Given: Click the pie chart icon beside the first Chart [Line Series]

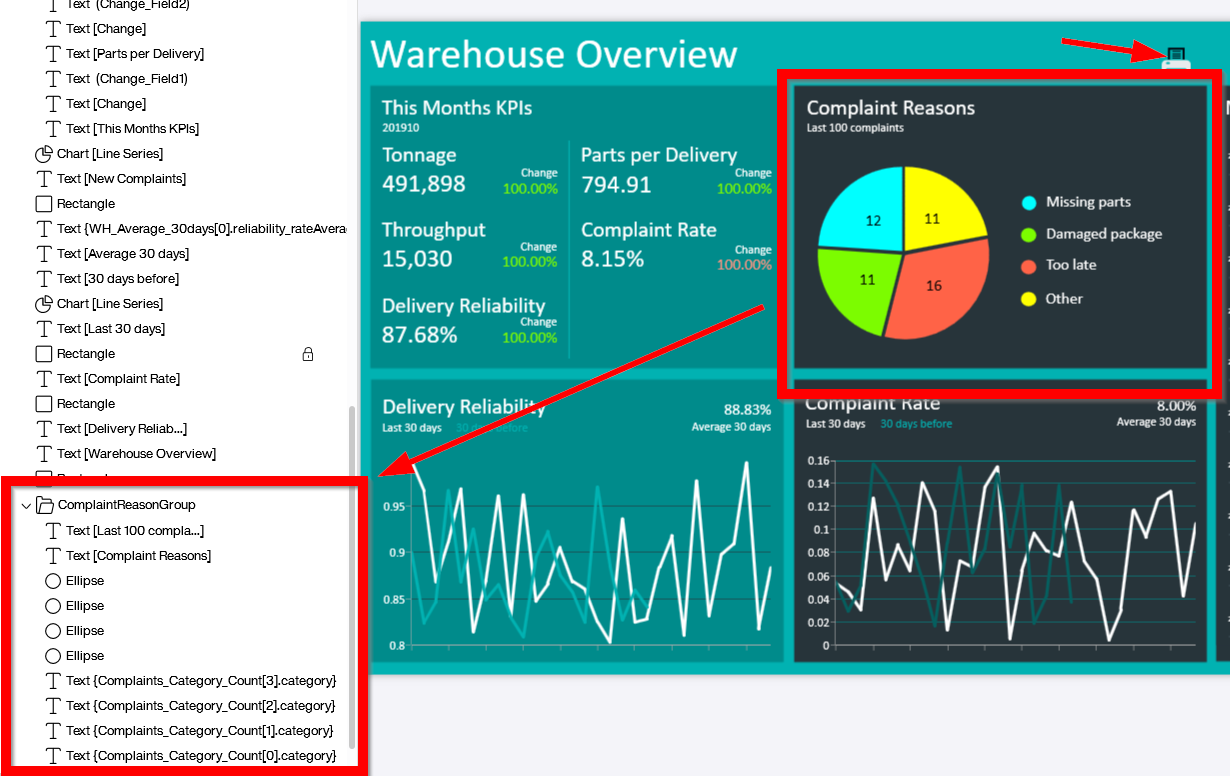Looking at the screenshot, I should [x=44, y=153].
